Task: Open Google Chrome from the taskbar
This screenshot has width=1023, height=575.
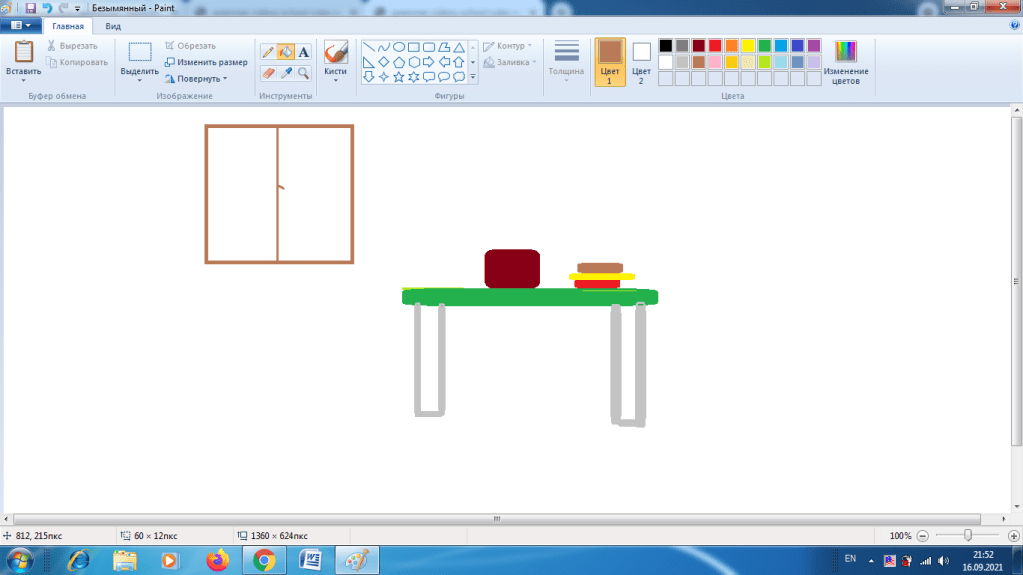Action: [264, 560]
